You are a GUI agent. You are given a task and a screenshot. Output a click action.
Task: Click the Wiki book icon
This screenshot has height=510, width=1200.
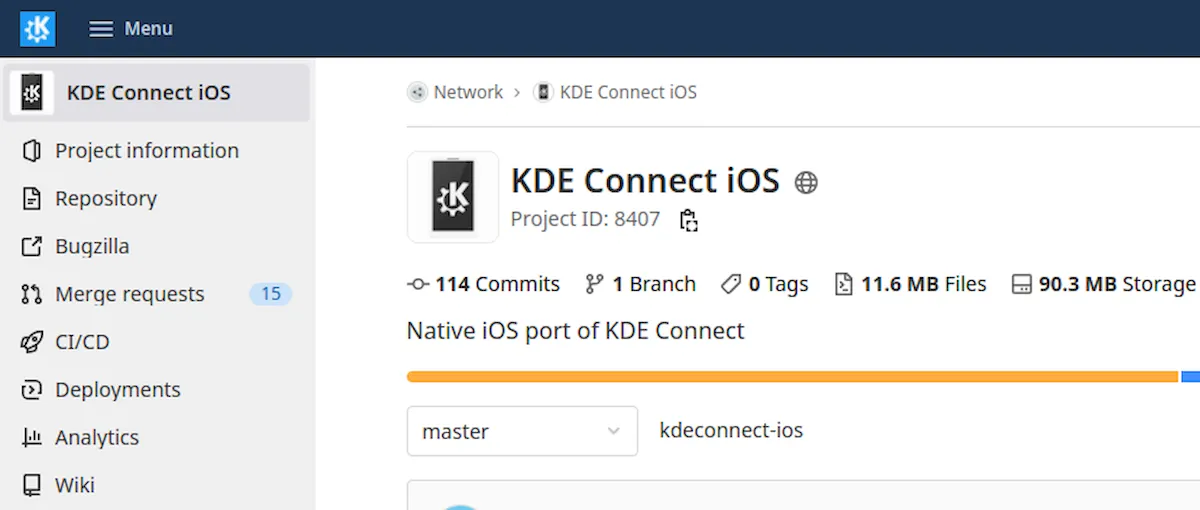(32, 486)
